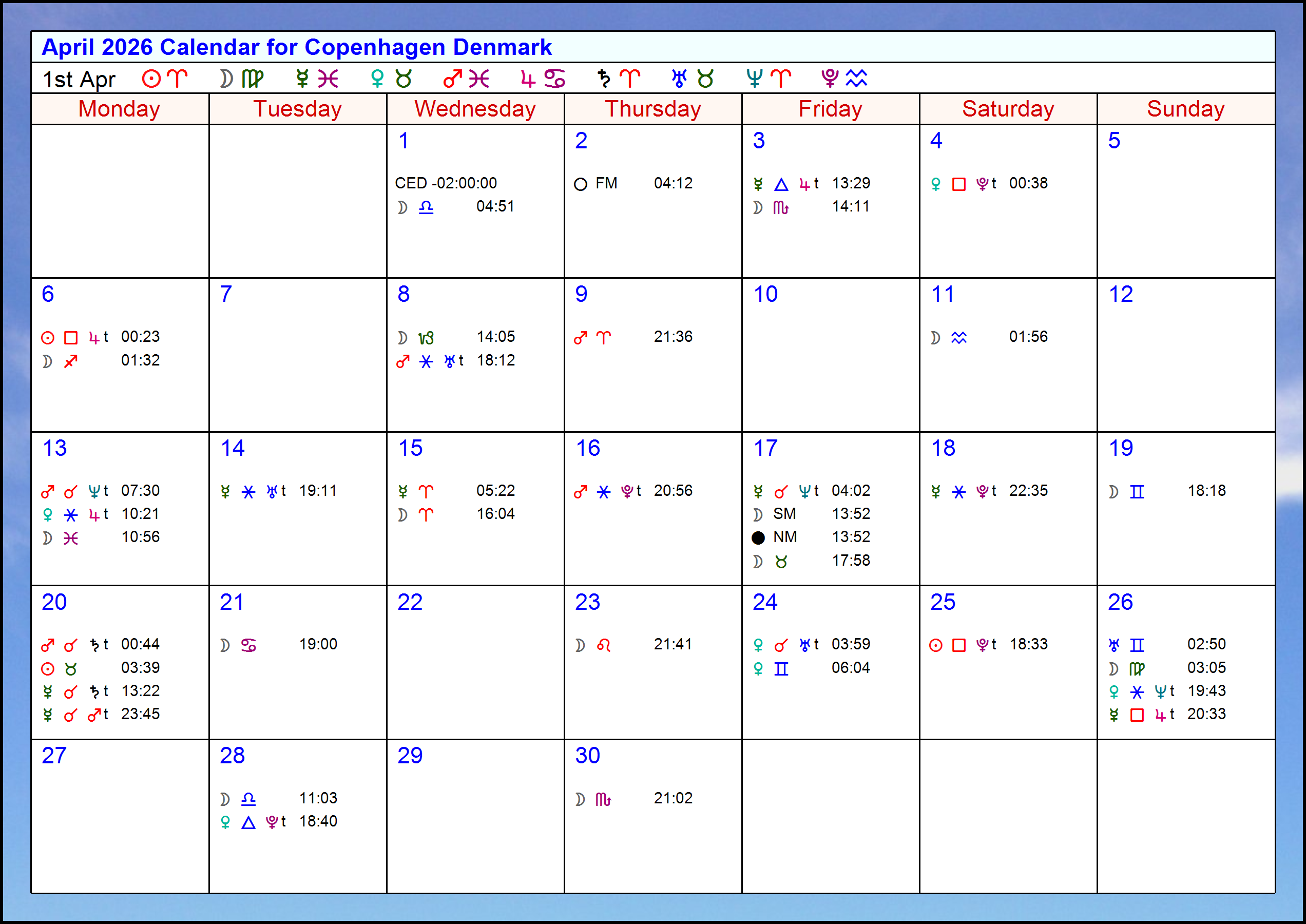Image resolution: width=1306 pixels, height=924 pixels.
Task: Click the date number 10
Action: [765, 294]
